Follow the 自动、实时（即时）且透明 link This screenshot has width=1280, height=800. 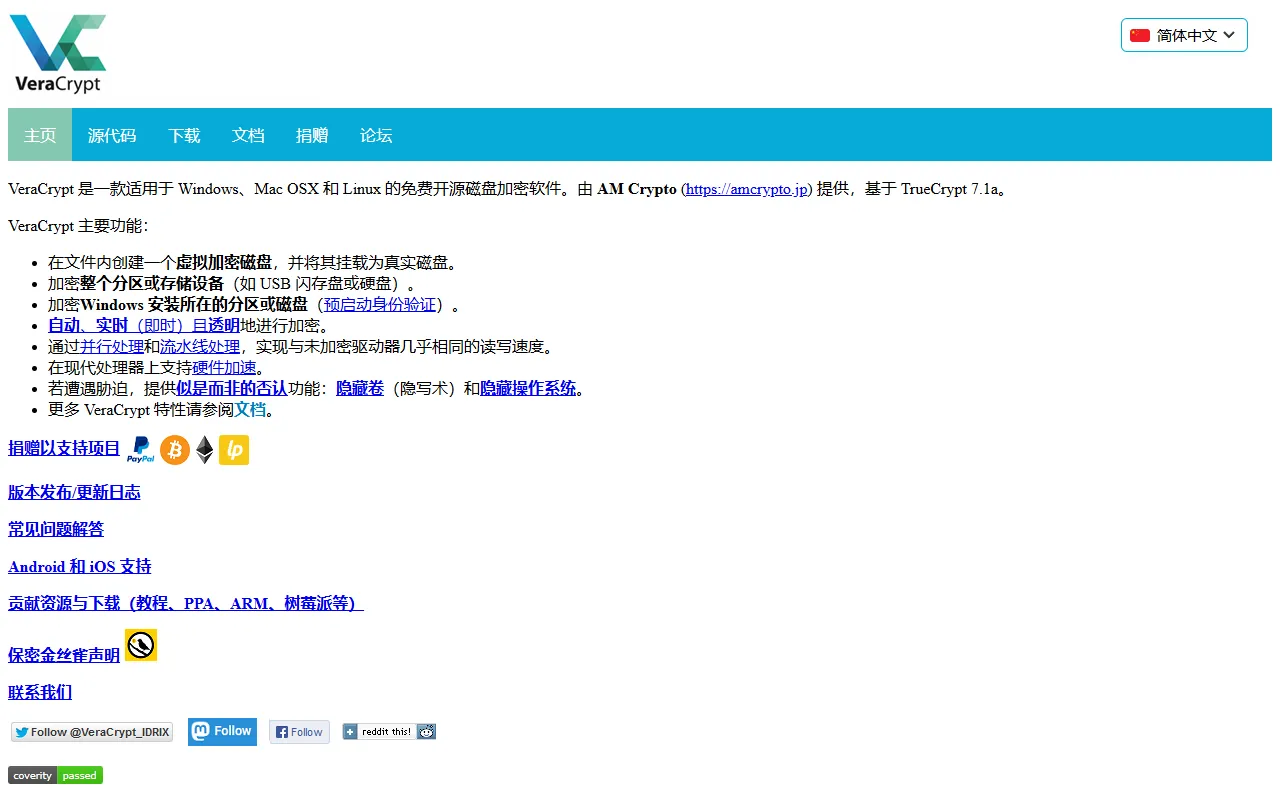[144, 326]
